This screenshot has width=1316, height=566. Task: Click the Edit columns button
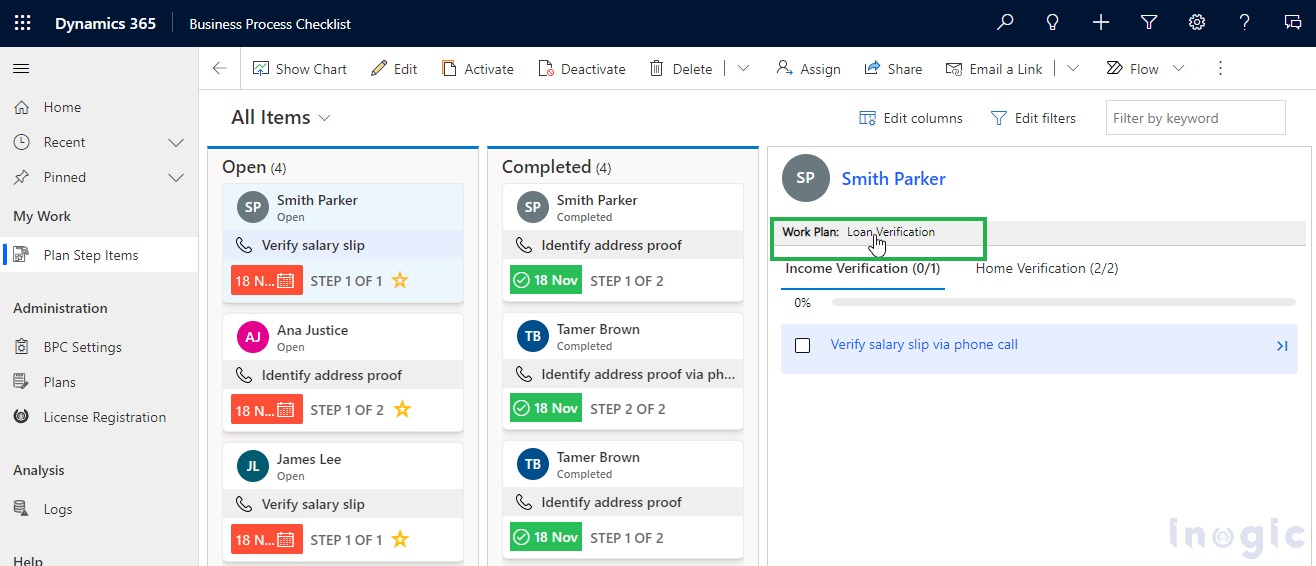click(x=911, y=118)
